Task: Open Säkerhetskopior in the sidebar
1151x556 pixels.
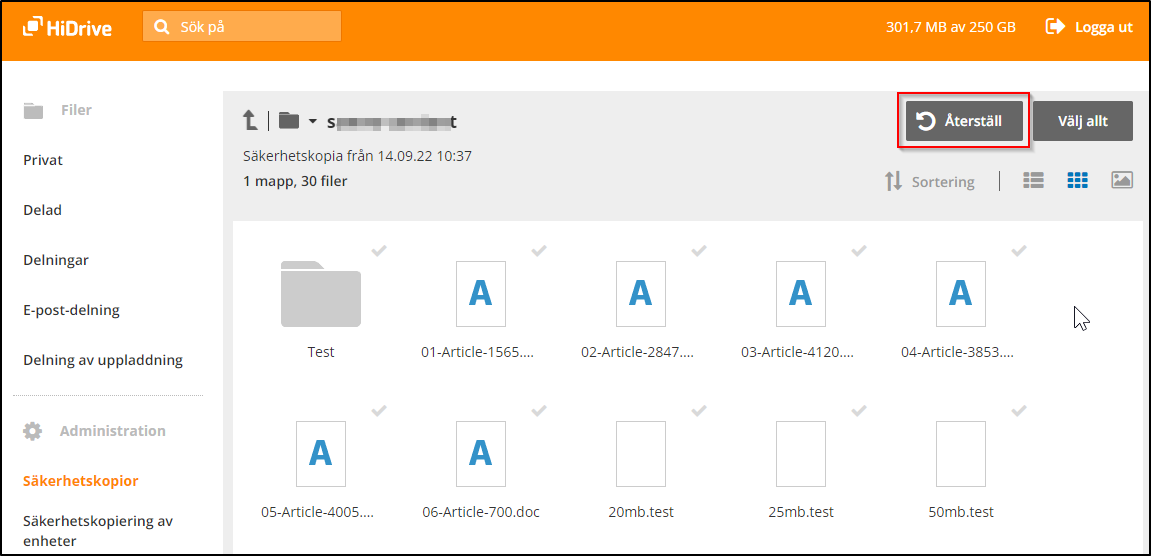Action: tap(81, 481)
